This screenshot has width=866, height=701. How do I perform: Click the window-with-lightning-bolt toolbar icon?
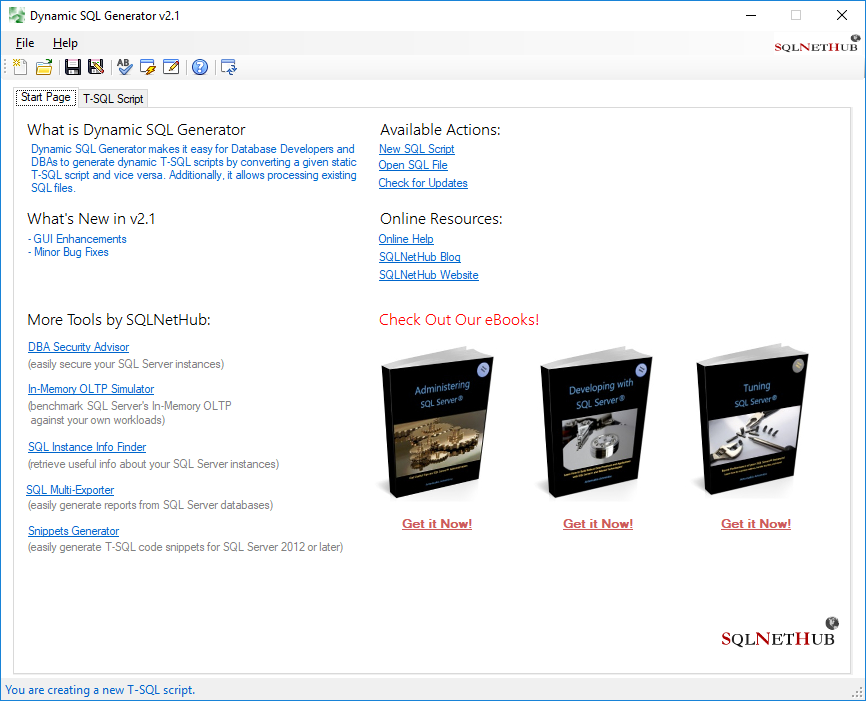[148, 67]
